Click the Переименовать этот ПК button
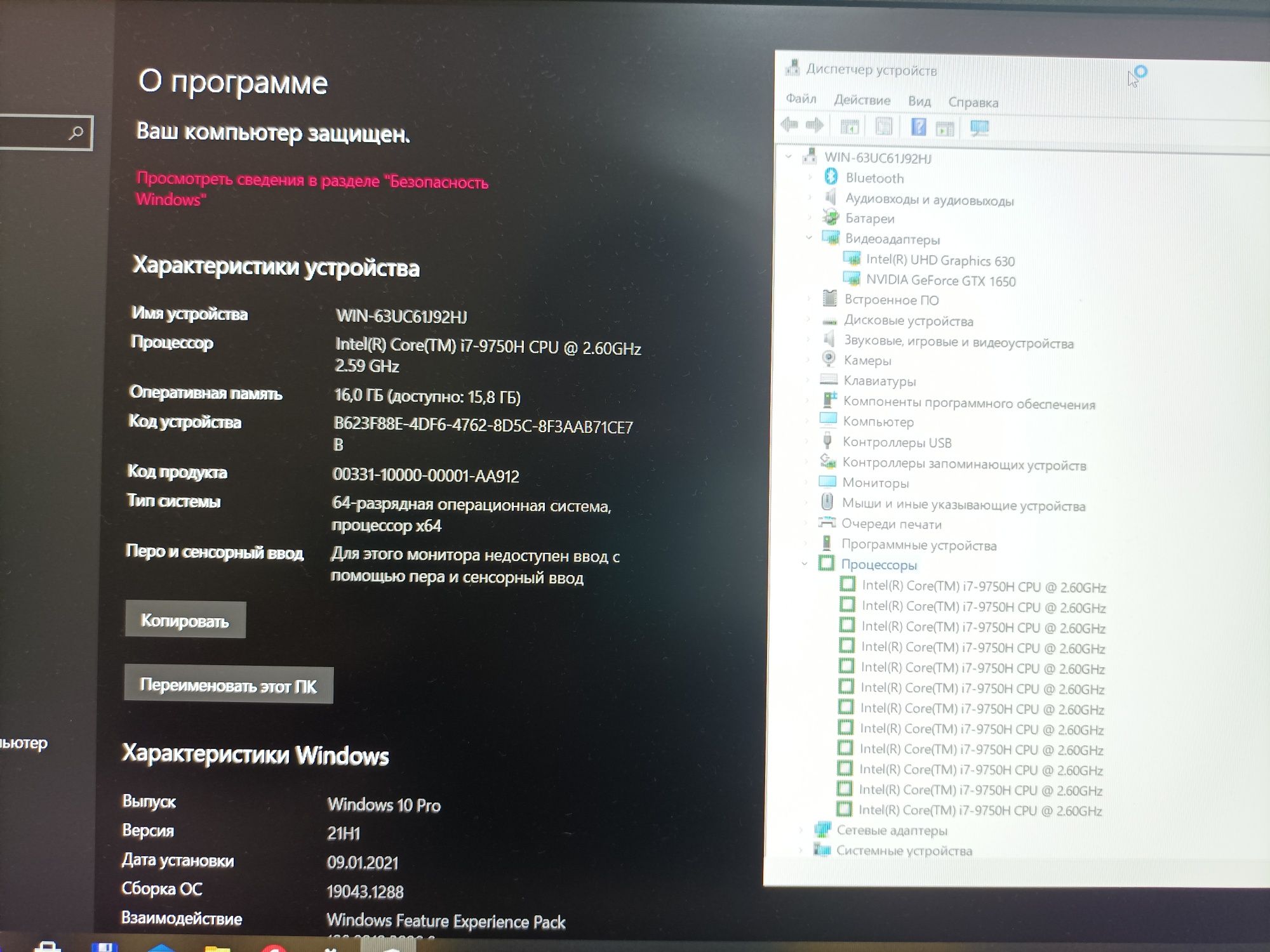Viewport: 1270px width, 952px height. click(x=229, y=685)
